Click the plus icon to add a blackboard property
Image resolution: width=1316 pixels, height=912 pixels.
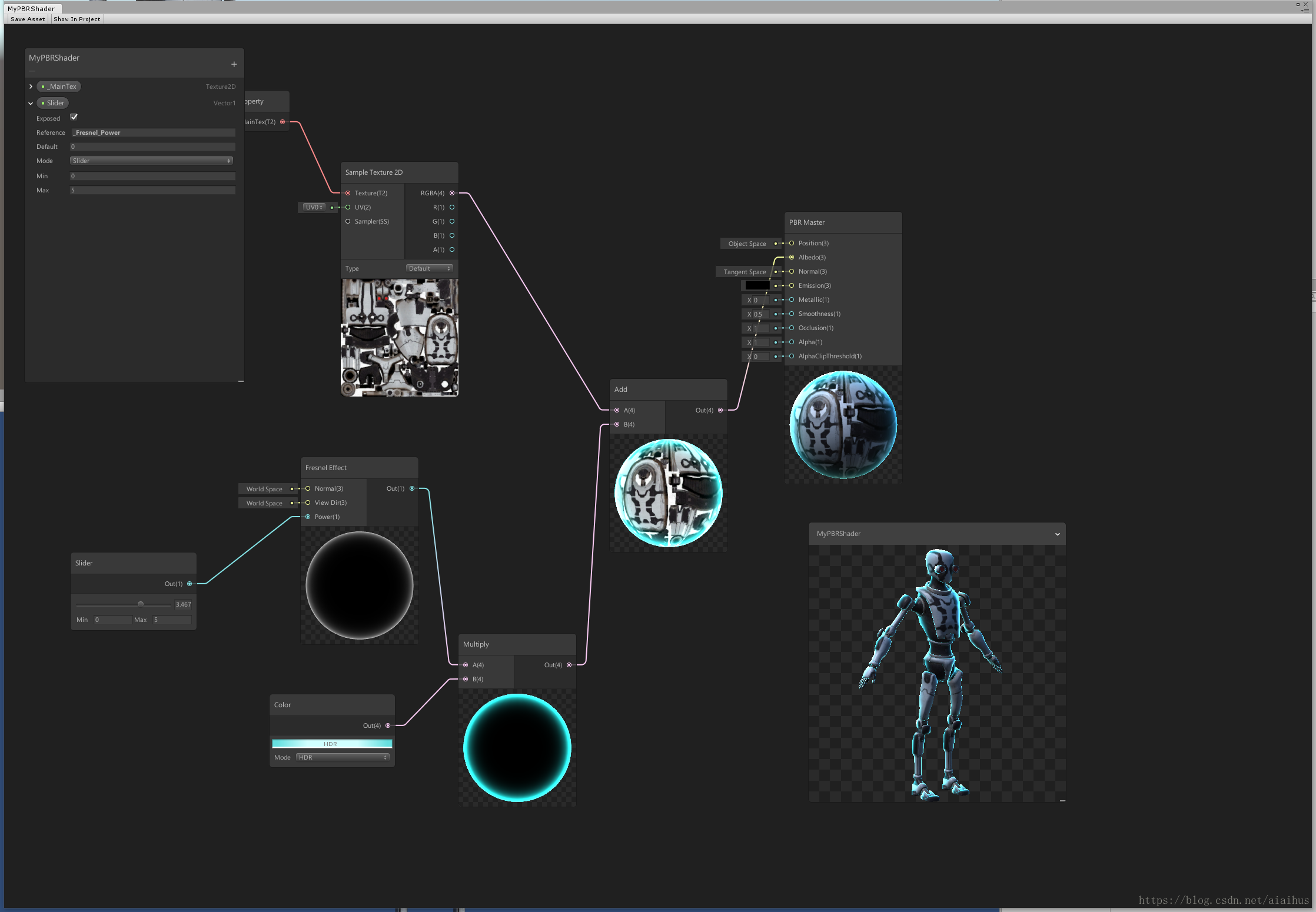[234, 64]
